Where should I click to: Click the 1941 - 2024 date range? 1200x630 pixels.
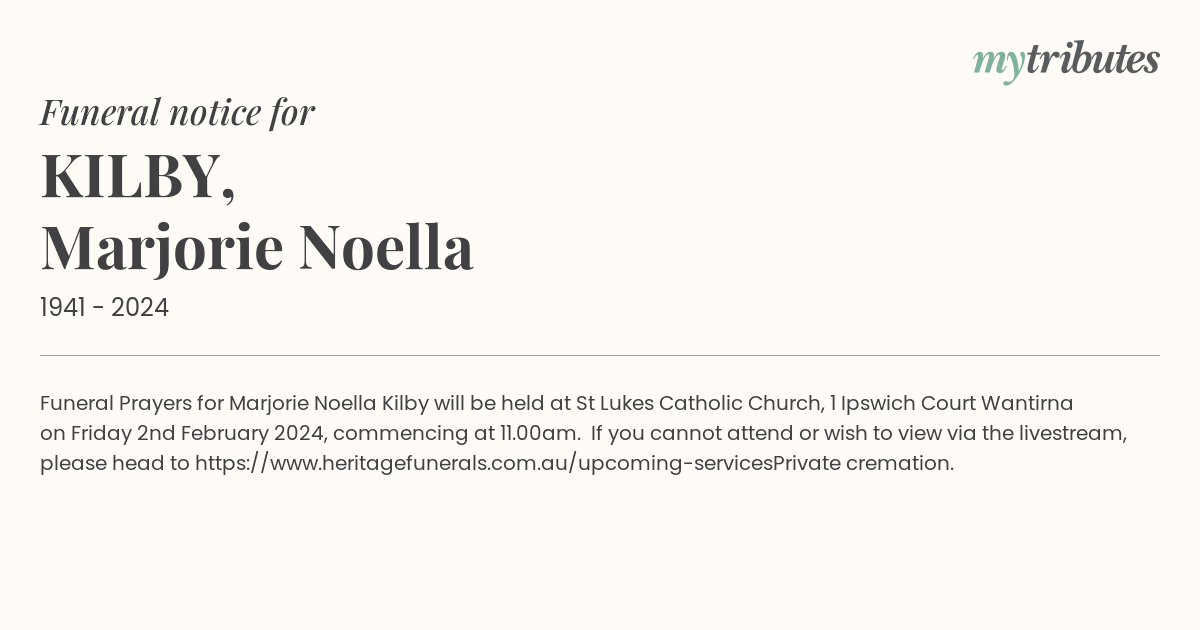point(104,308)
